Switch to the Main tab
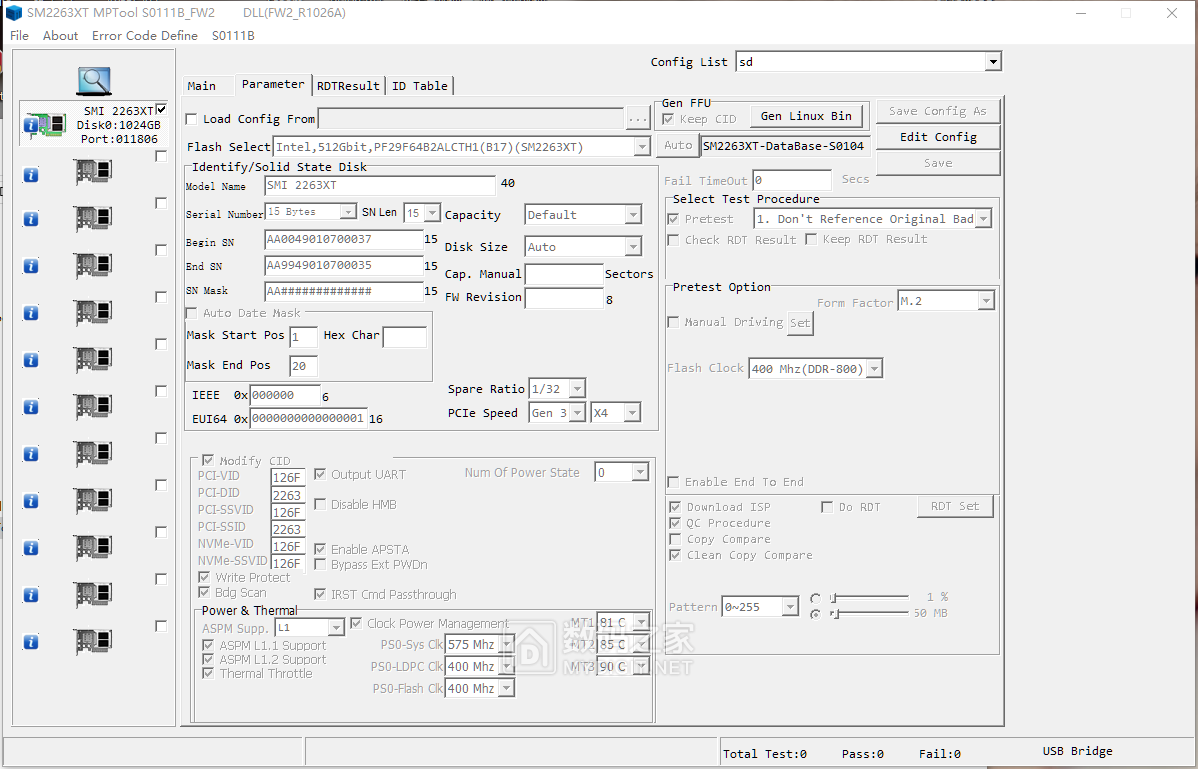 pos(202,86)
